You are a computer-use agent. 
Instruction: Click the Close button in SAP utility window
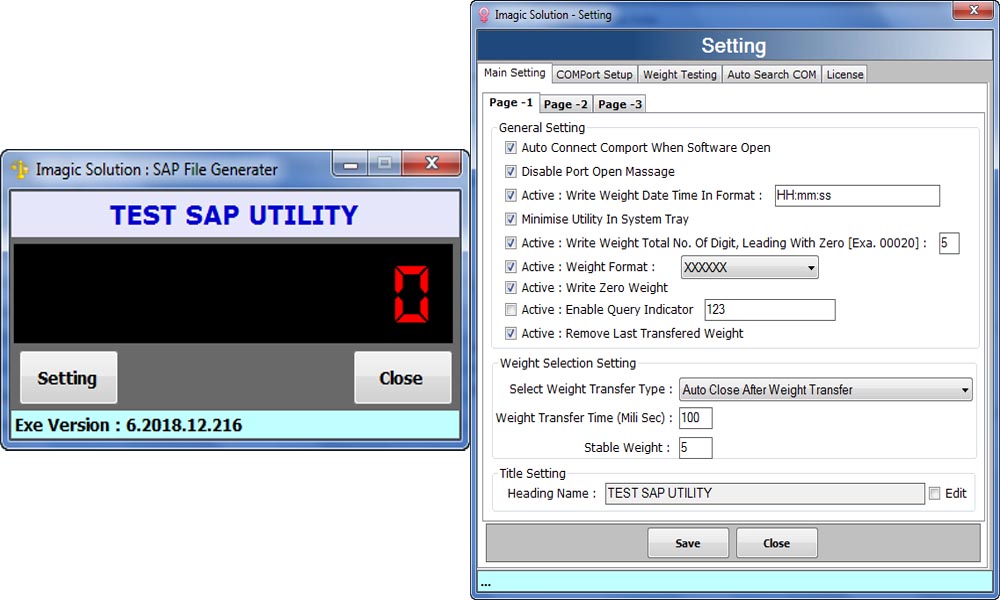point(402,378)
